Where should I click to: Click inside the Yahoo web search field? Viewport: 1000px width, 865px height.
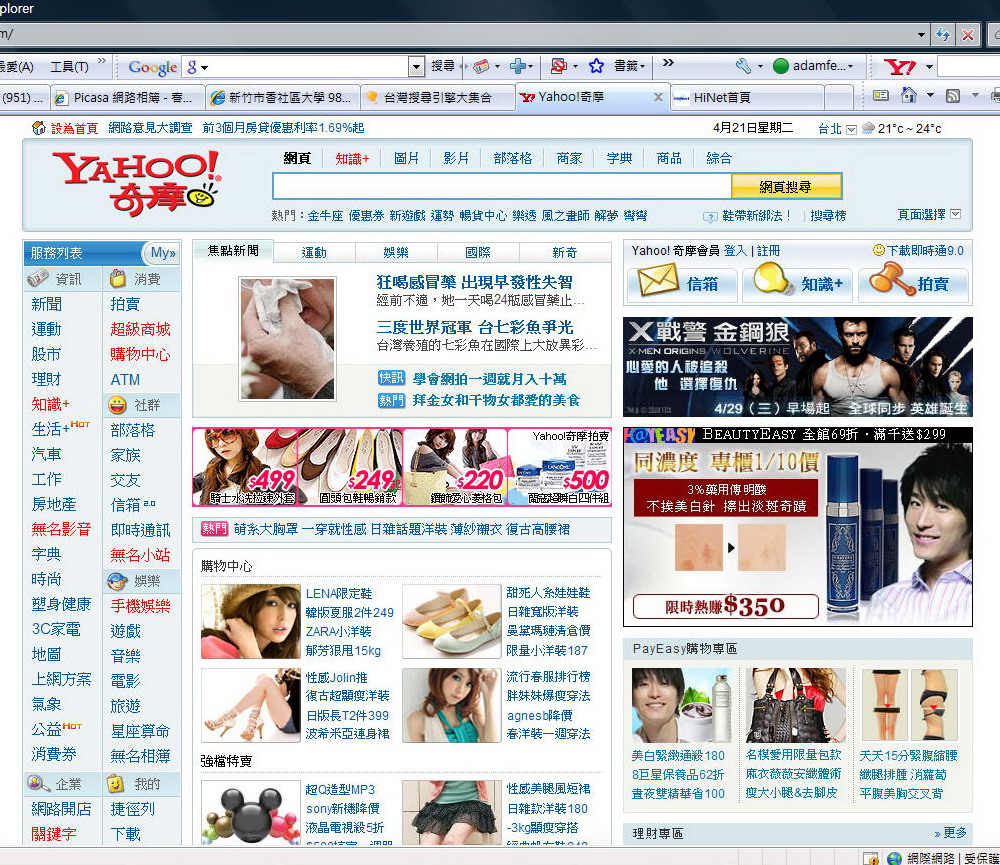click(502, 186)
